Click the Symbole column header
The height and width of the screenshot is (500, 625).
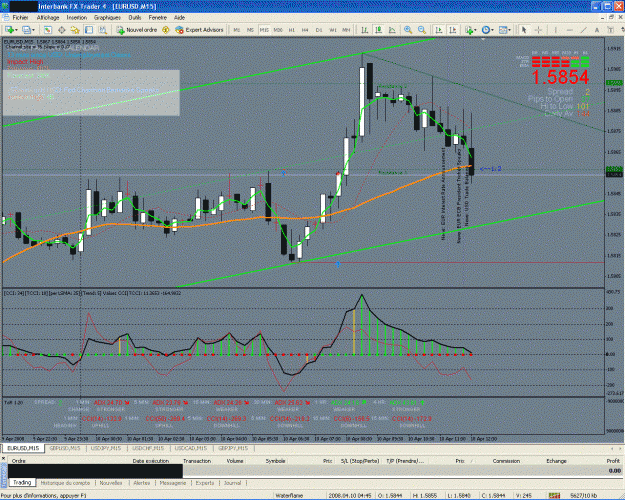coord(275,461)
